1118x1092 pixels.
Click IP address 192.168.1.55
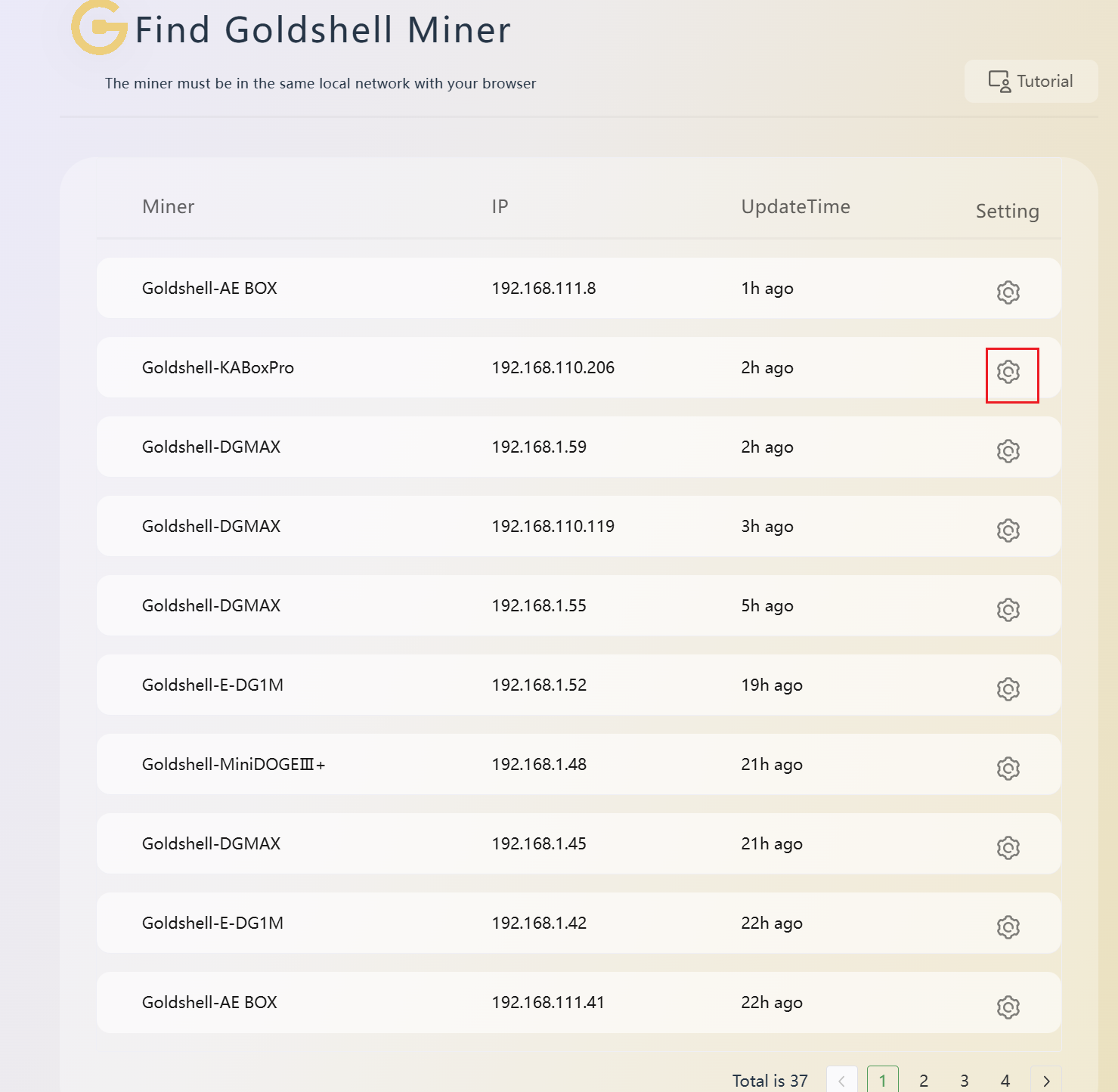[539, 605]
